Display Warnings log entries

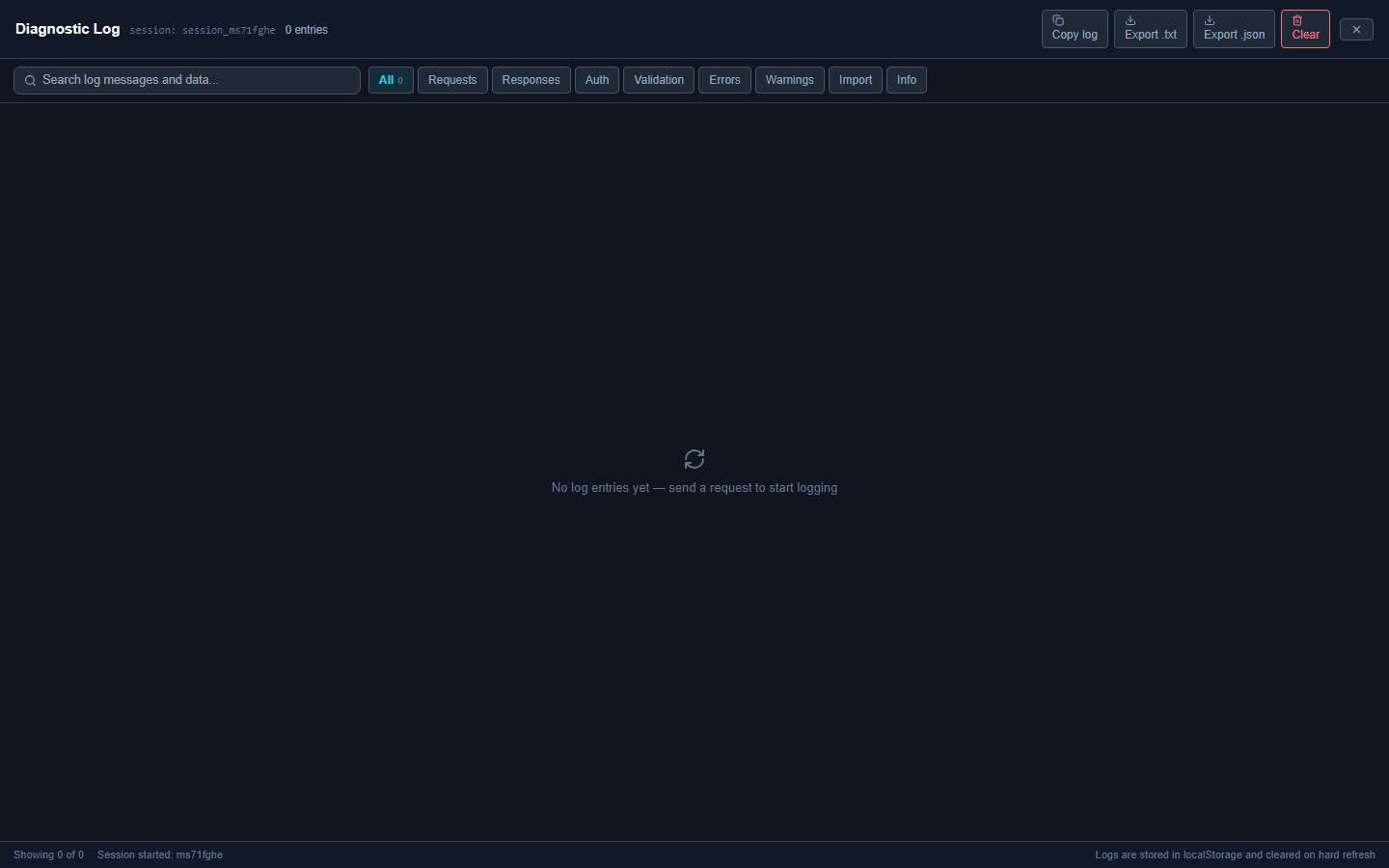(x=790, y=80)
